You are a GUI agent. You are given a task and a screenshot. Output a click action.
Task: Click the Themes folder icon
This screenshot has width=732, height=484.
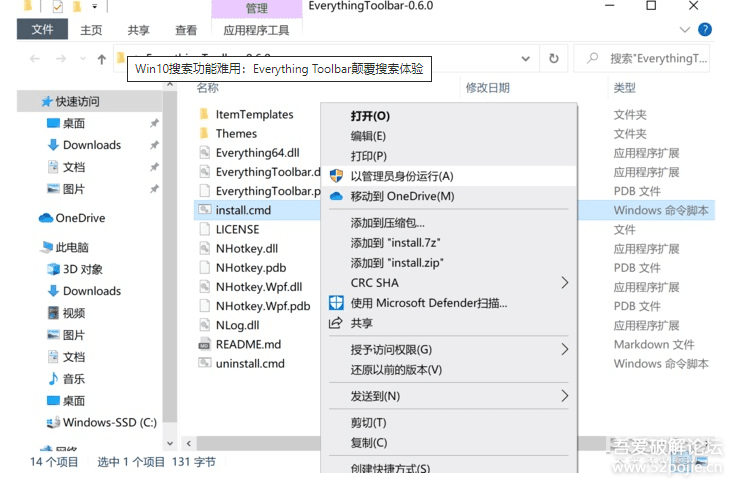point(203,134)
